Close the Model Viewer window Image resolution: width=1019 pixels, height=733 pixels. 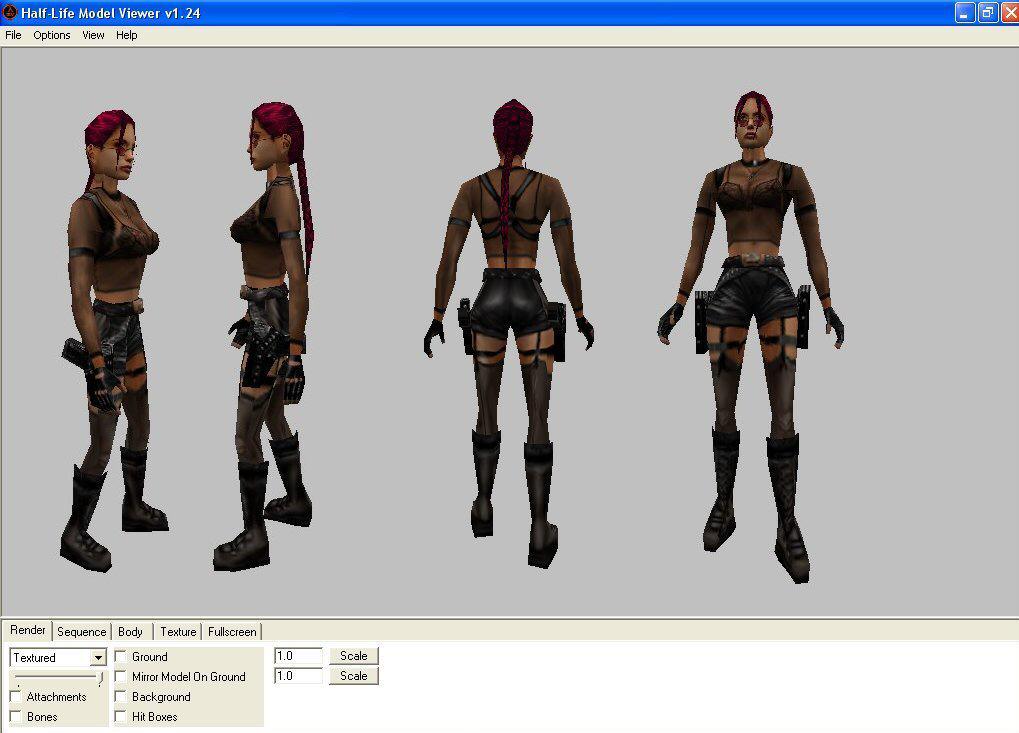coord(1011,12)
